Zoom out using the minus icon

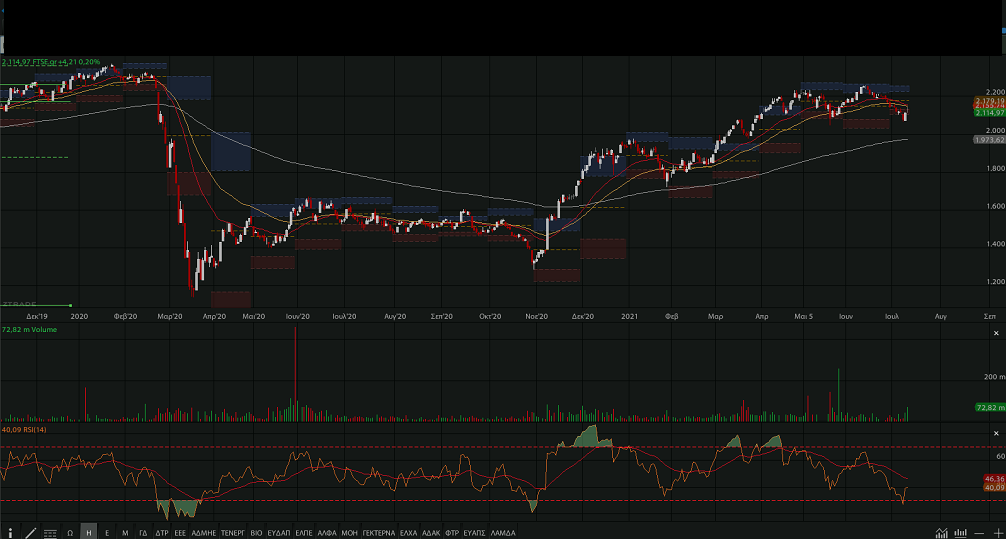(x=979, y=533)
